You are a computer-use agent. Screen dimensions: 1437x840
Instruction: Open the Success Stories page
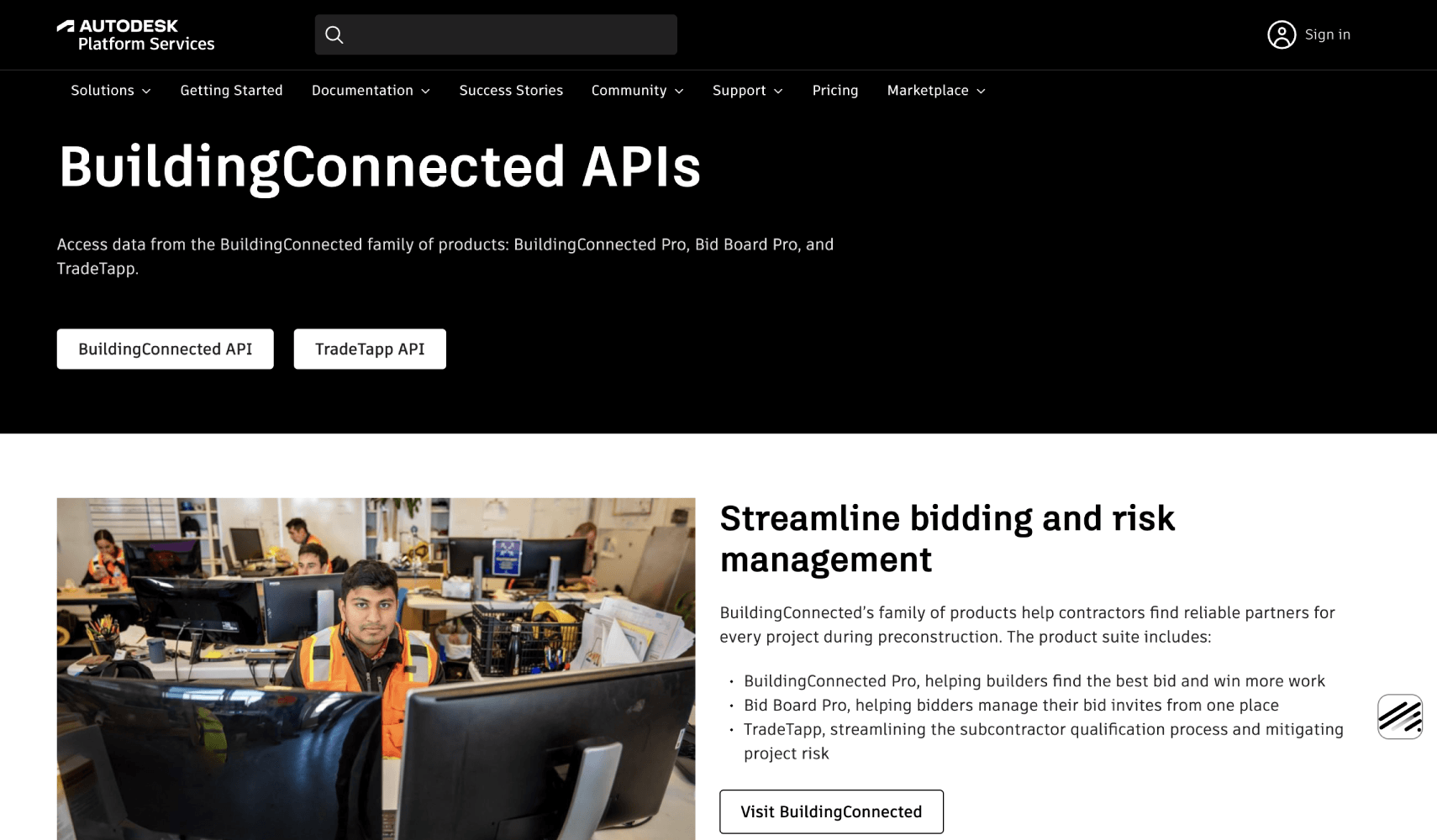511,90
